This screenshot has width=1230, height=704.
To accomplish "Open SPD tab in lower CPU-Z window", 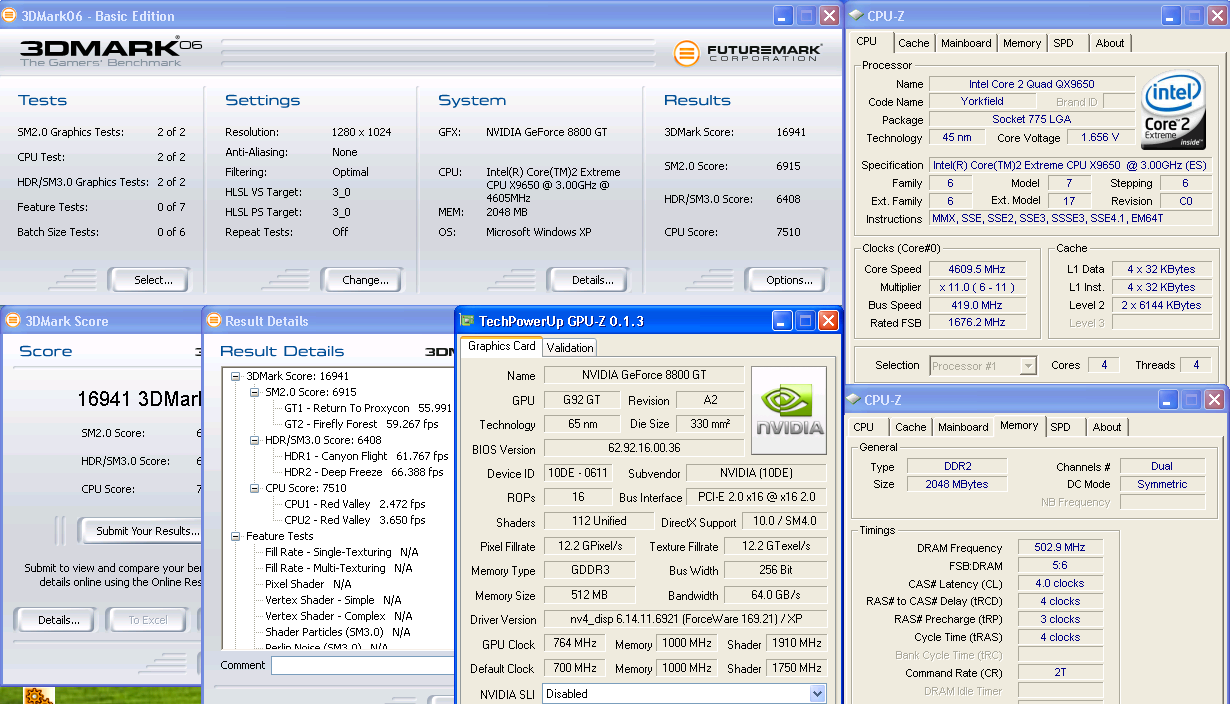I will point(1061,427).
